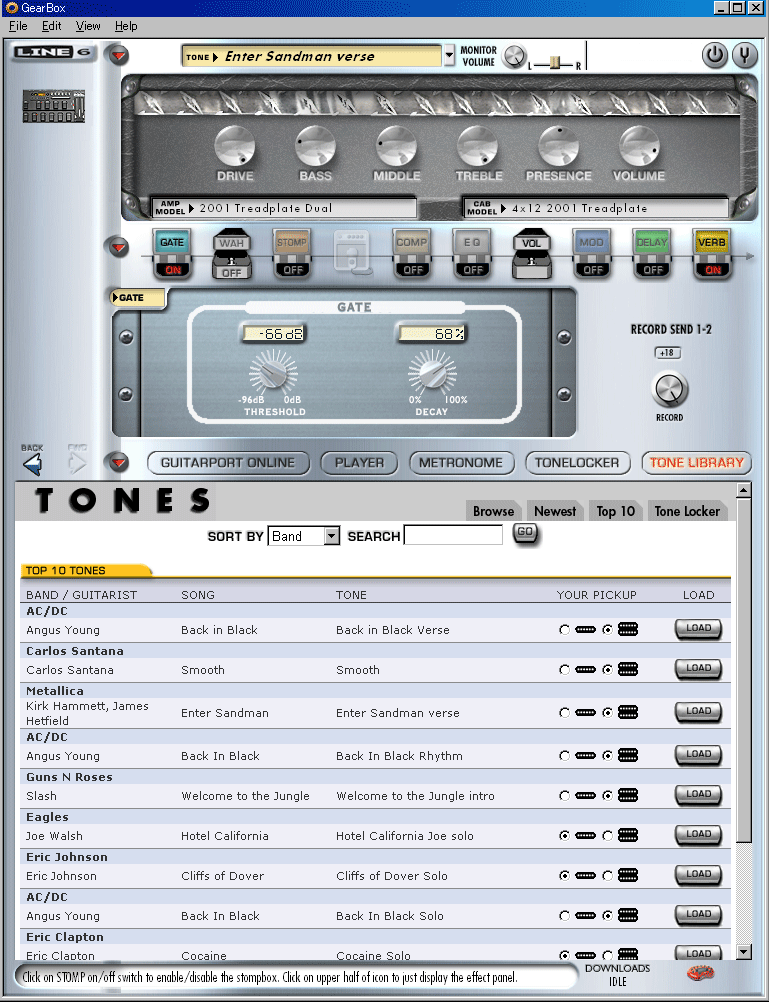The width and height of the screenshot is (769, 1002).
Task: Toggle the MOD on/off switch
Action: point(592,270)
